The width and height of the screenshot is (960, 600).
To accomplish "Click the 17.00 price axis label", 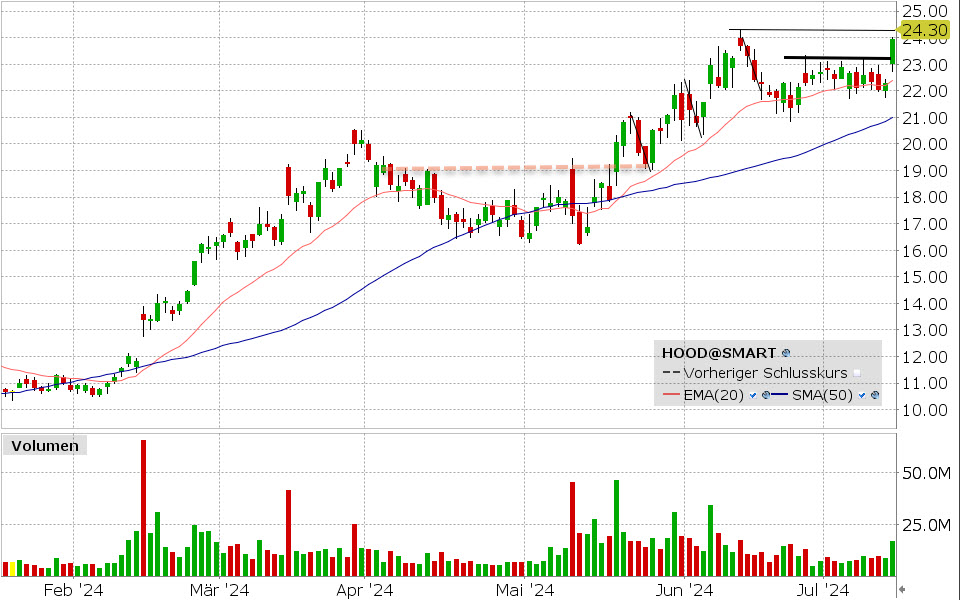I will (x=926, y=224).
